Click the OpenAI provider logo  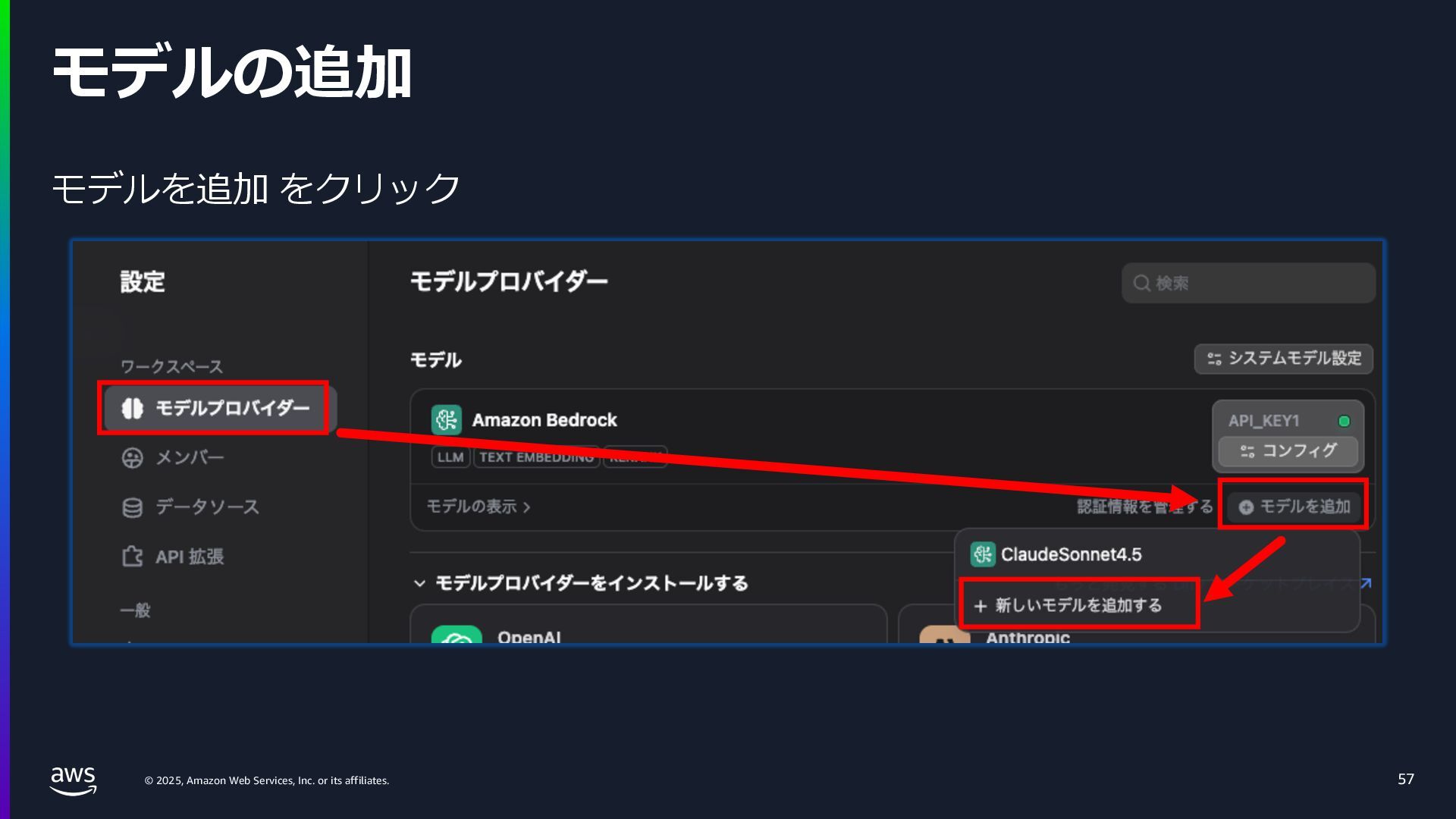[x=457, y=637]
